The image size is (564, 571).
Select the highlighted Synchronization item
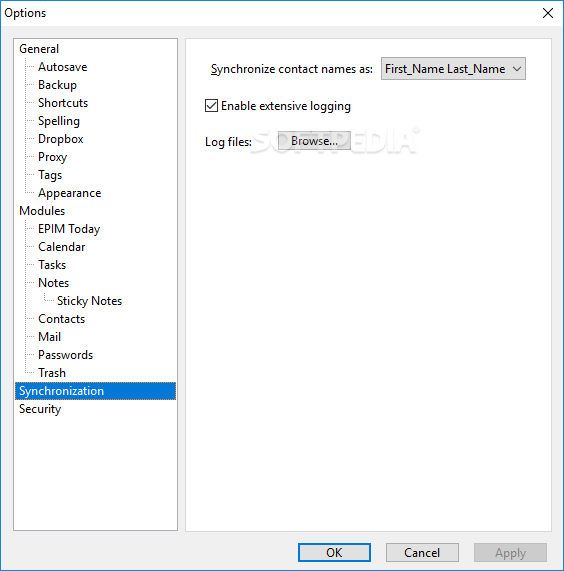click(95, 391)
